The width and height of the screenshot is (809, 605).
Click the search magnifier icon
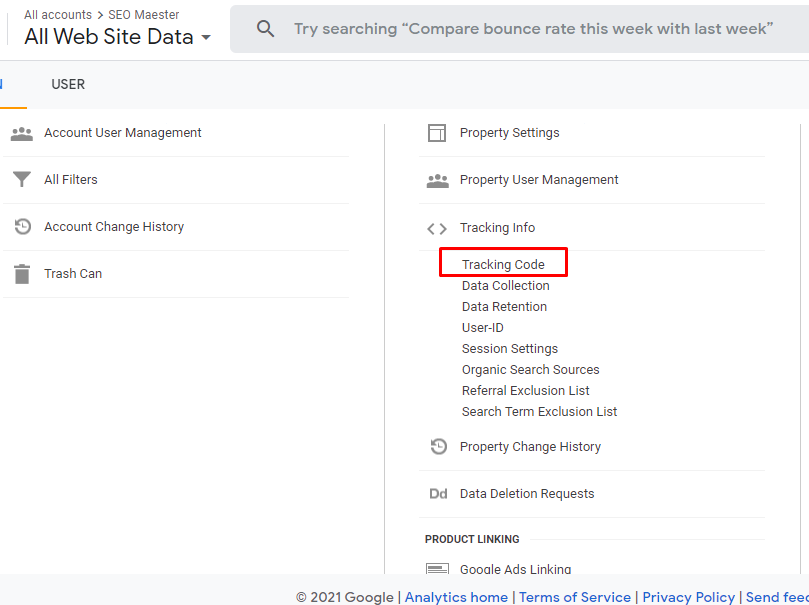click(265, 29)
